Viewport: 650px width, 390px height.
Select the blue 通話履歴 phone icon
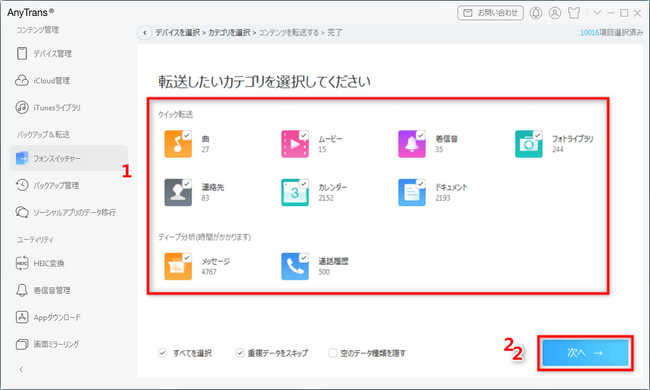[x=295, y=266]
